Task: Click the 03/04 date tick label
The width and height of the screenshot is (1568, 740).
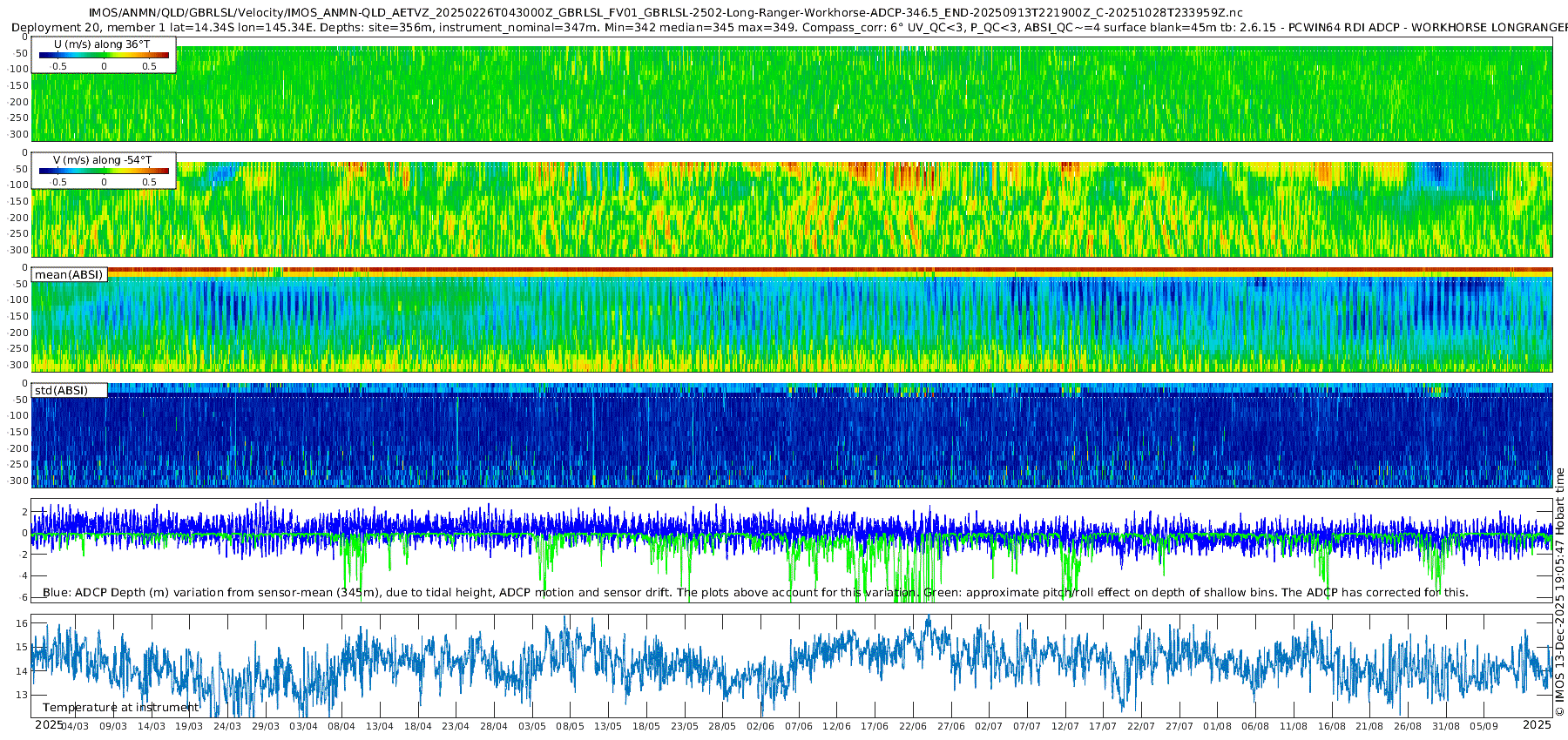Action: pyautogui.click(x=303, y=726)
